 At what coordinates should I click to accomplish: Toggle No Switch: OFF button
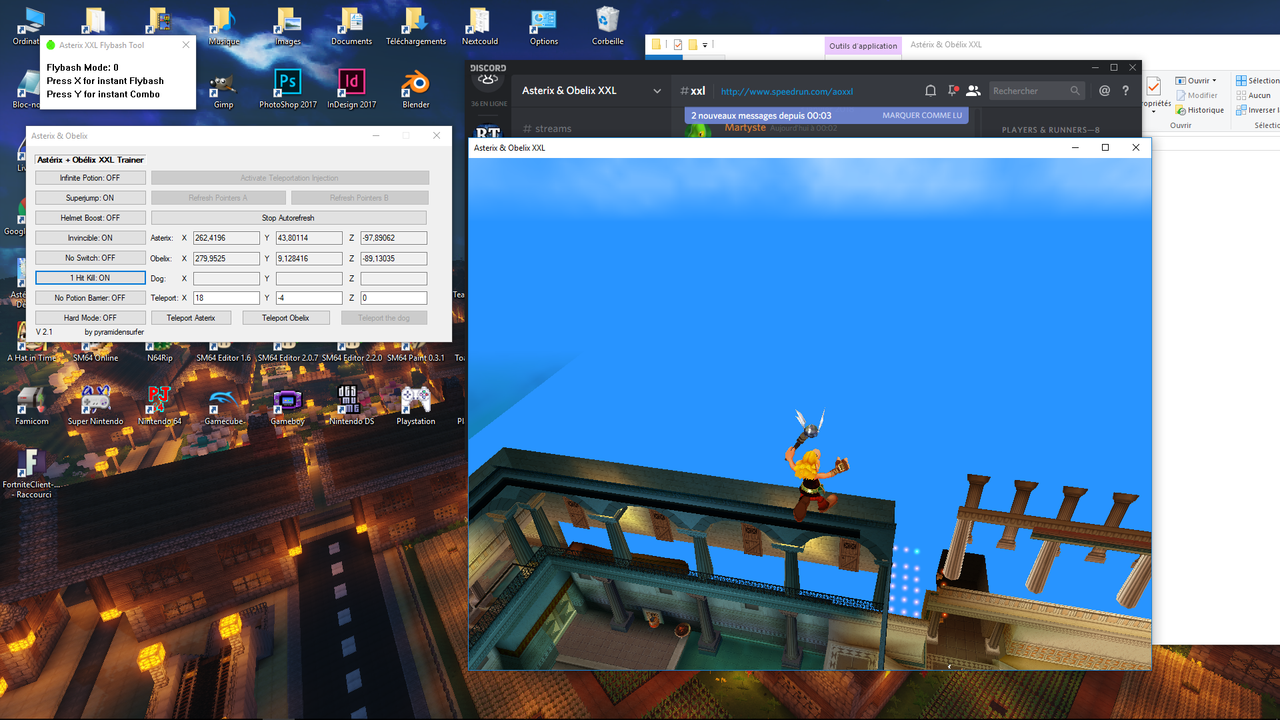pos(90,258)
